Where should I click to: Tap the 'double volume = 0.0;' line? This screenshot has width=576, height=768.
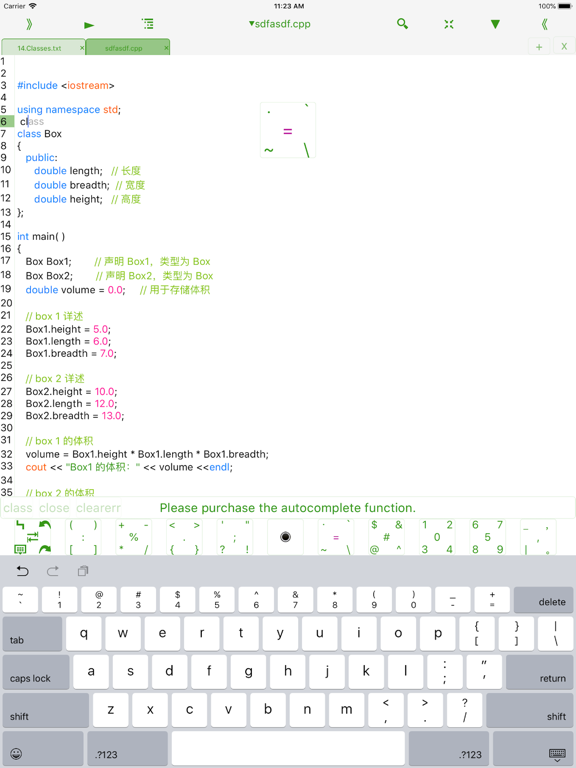click(x=75, y=290)
